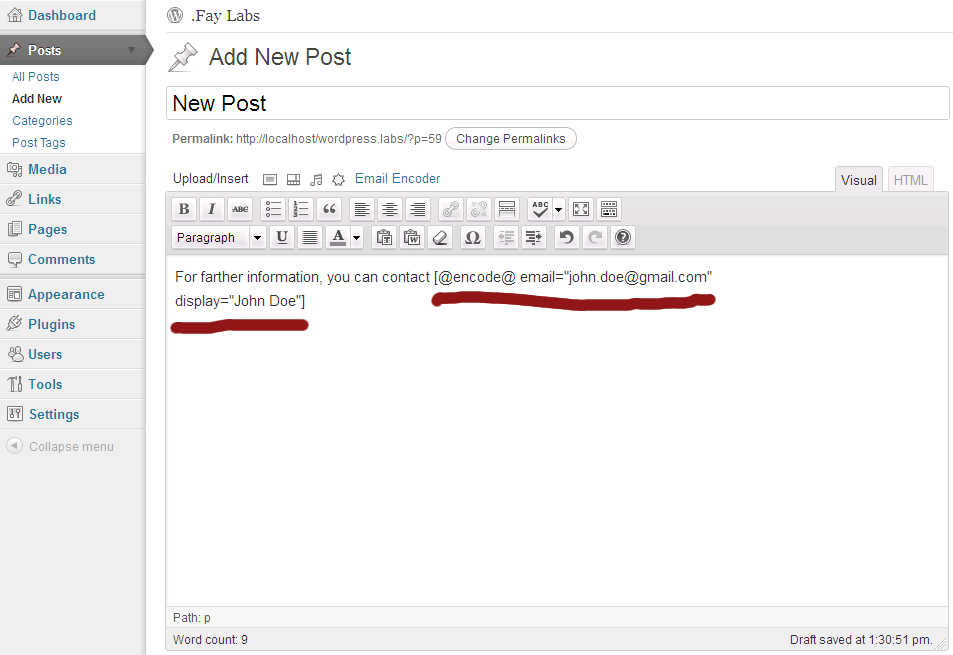
Task: Click the Add Video upload icon
Action: pos(294,179)
